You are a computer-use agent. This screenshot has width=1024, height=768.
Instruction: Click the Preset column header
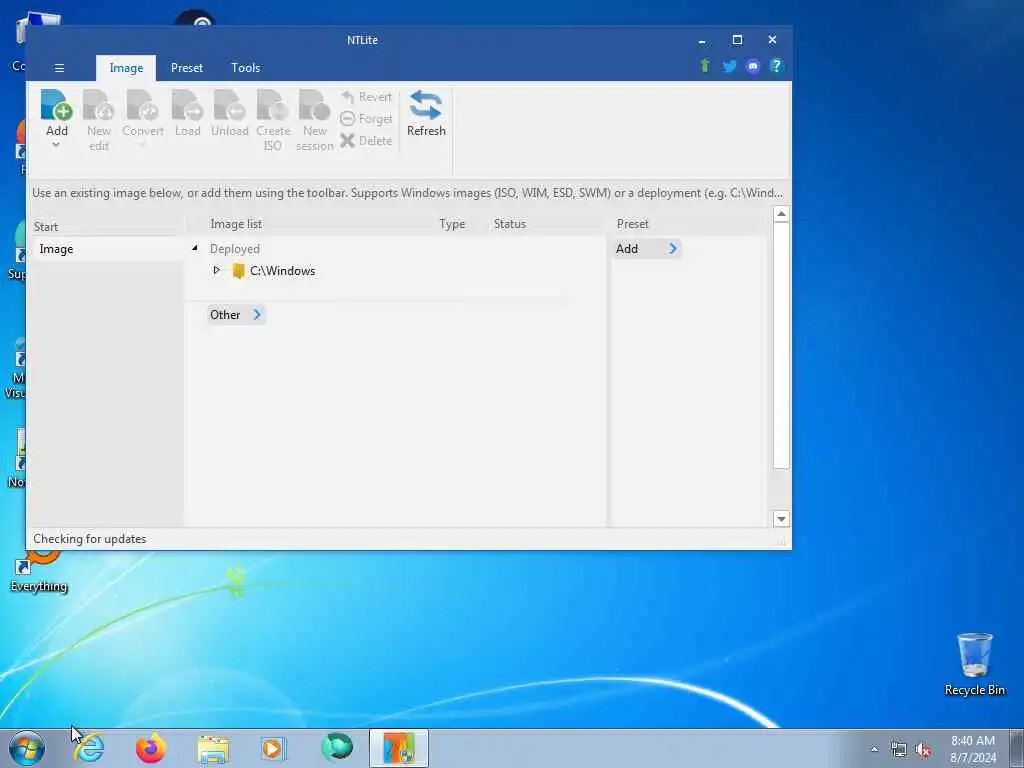(632, 224)
